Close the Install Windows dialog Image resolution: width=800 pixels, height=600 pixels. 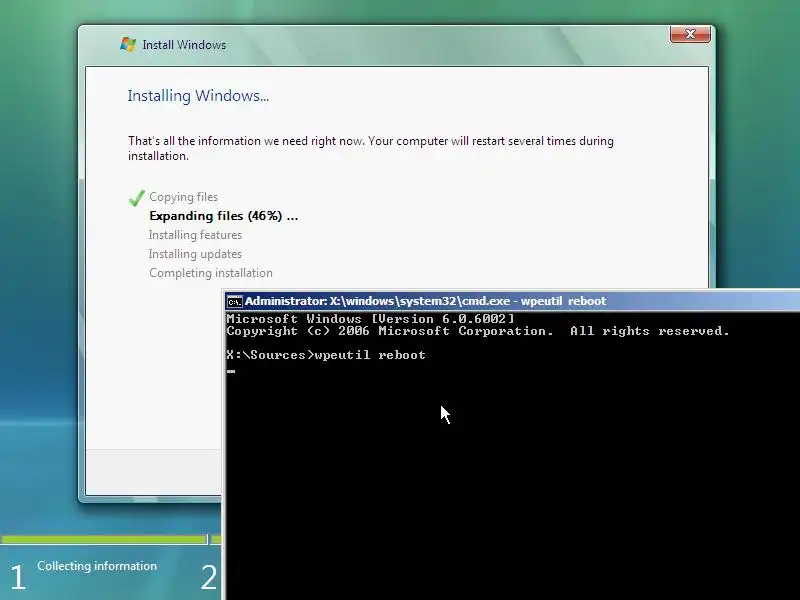[690, 34]
